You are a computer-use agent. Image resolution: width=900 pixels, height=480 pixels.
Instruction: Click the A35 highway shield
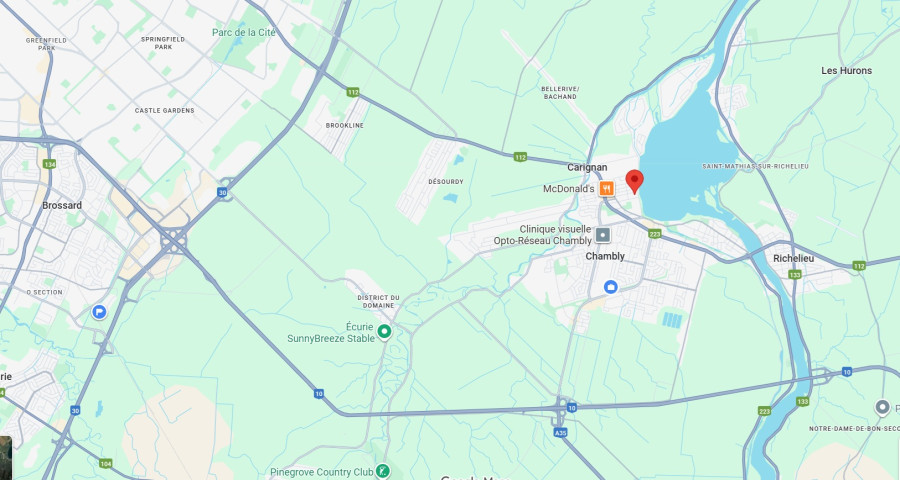(561, 432)
